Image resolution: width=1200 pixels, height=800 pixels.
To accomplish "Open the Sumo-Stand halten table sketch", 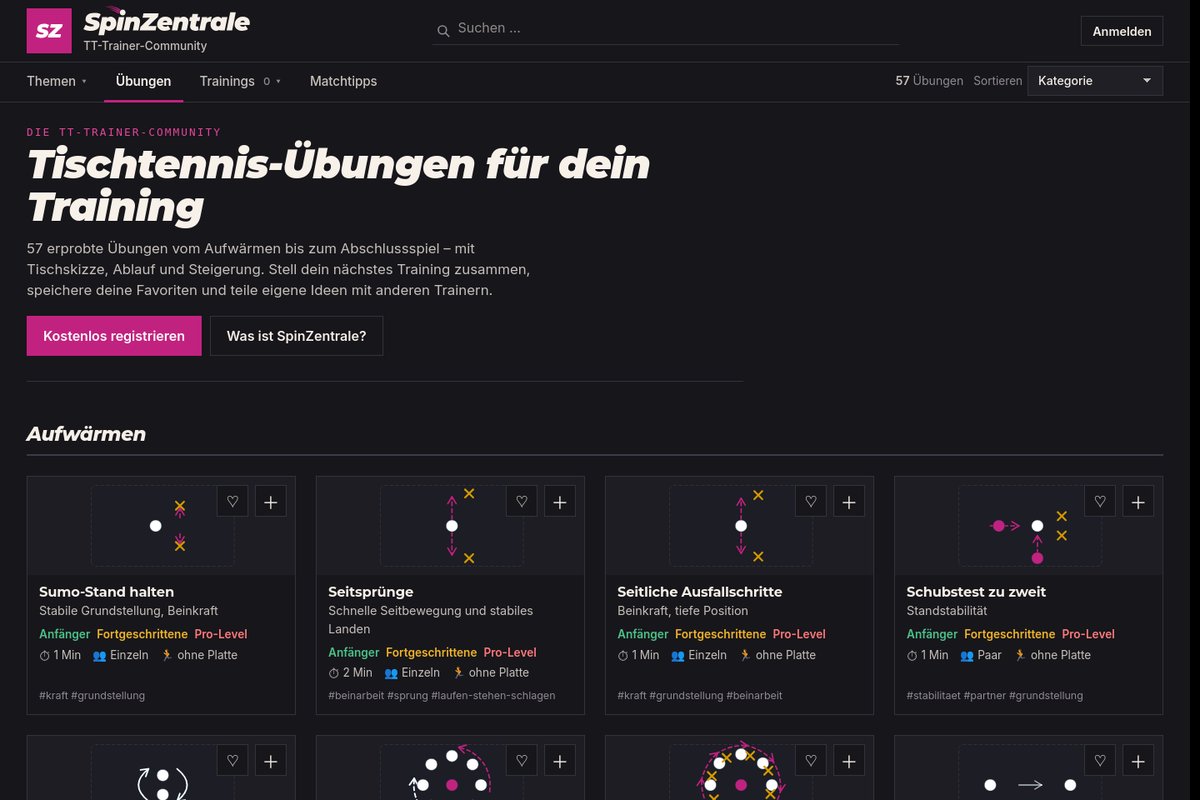I will [x=162, y=526].
